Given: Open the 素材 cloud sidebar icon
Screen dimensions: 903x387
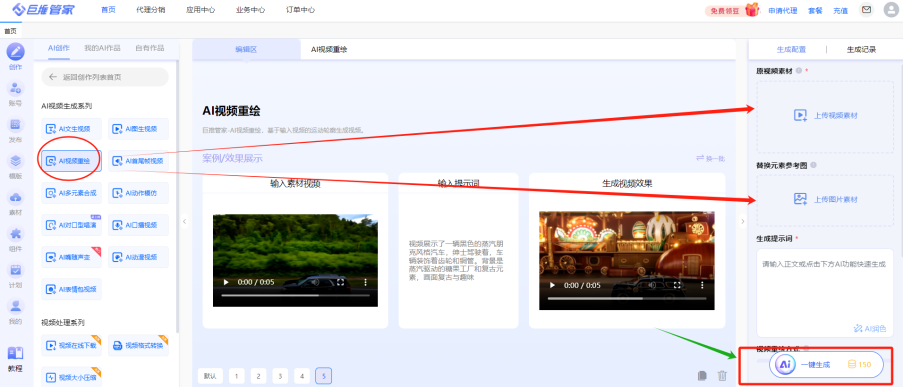Looking at the screenshot, I should 16,198.
